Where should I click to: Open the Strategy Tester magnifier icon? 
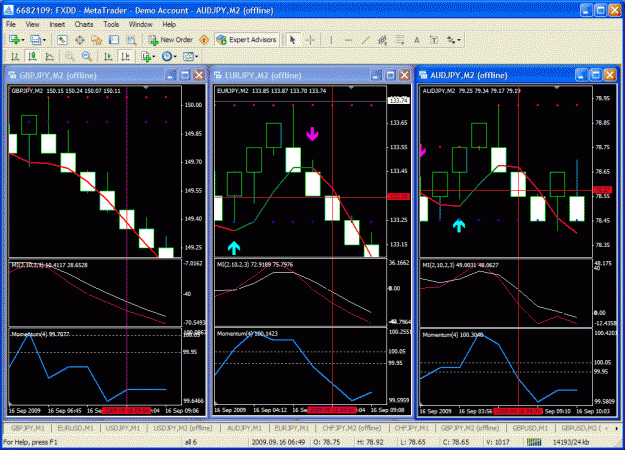click(131, 40)
